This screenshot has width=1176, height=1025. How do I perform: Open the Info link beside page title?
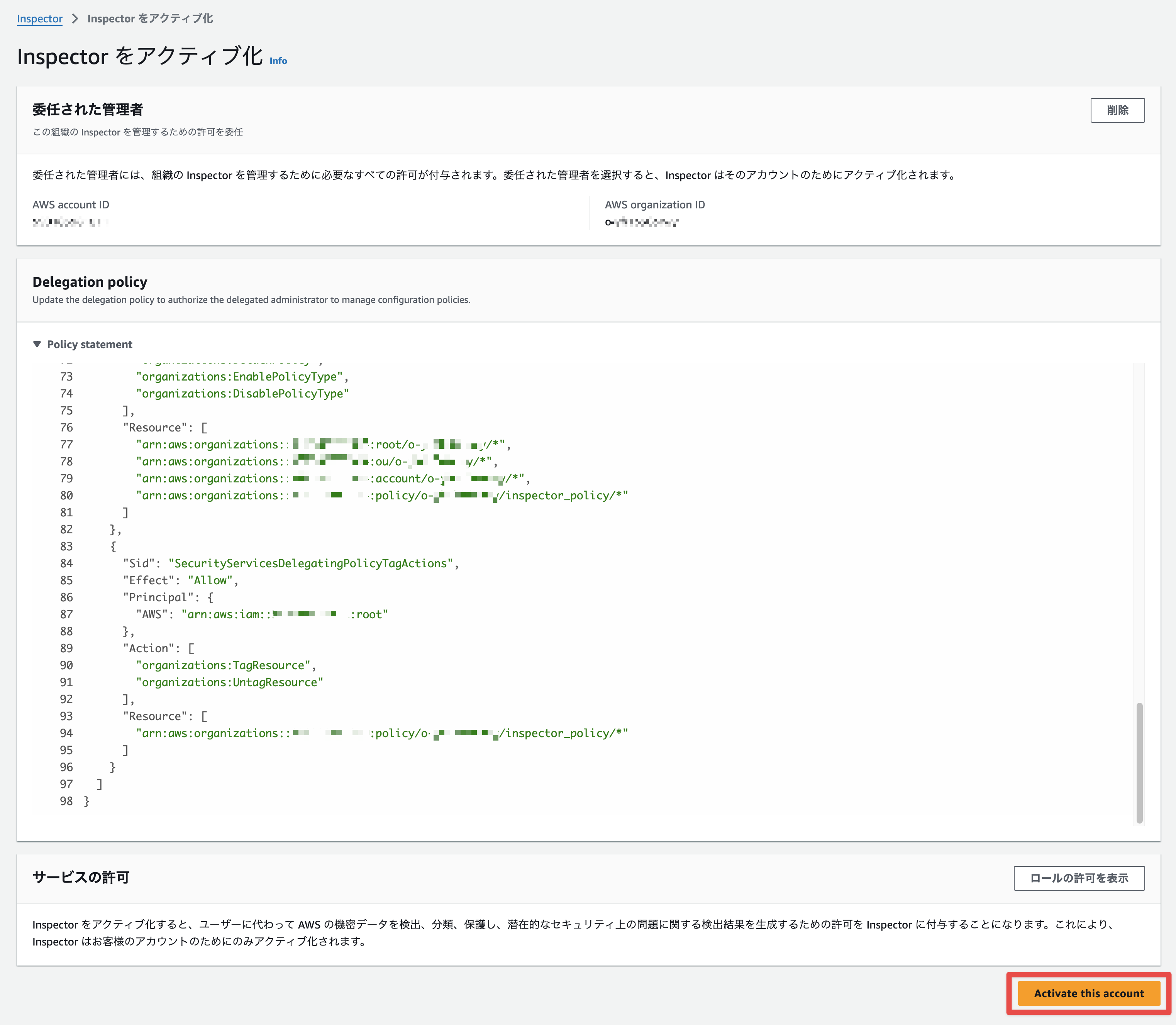click(x=278, y=61)
